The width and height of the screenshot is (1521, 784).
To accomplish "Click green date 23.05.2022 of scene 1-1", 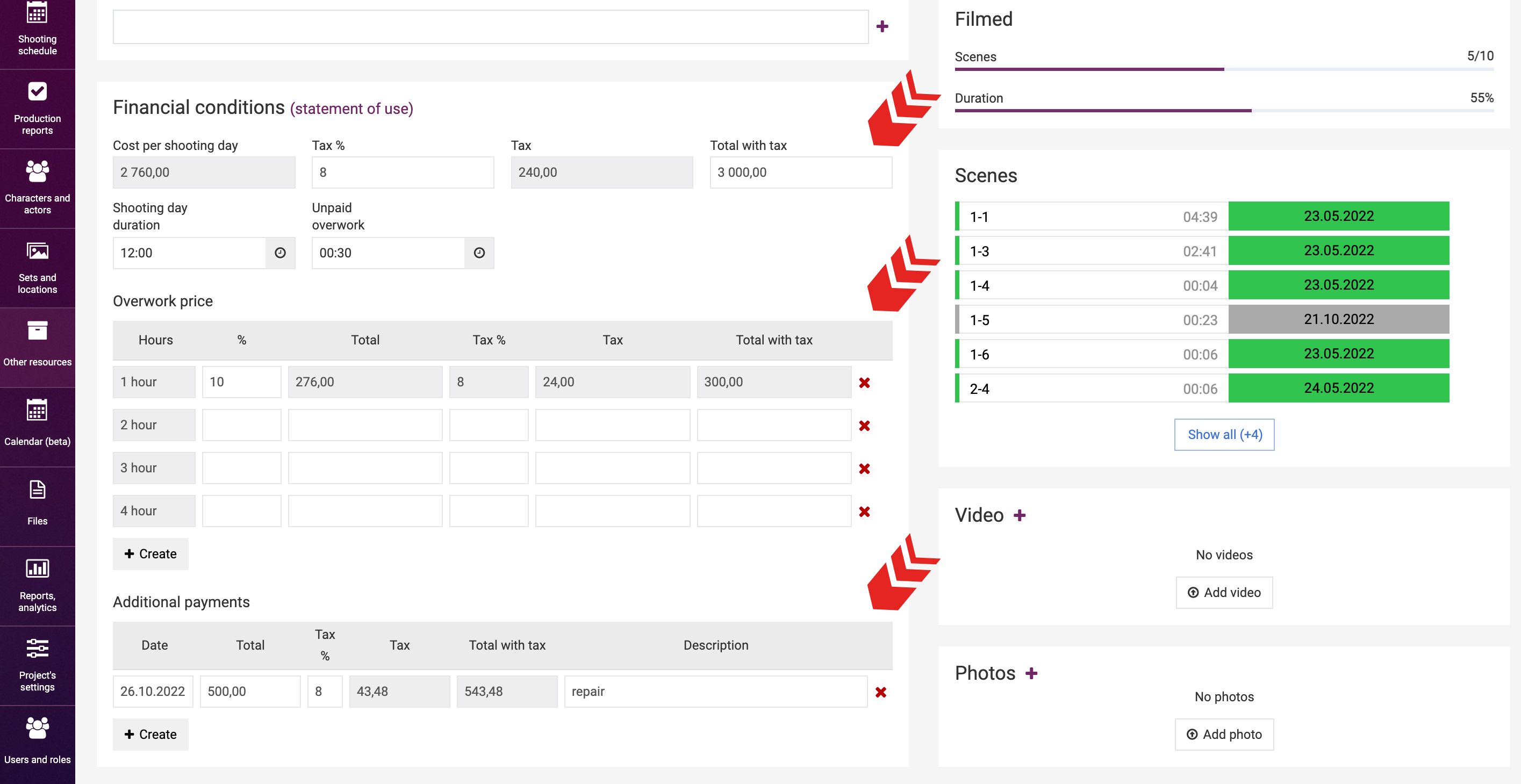I will click(1339, 216).
